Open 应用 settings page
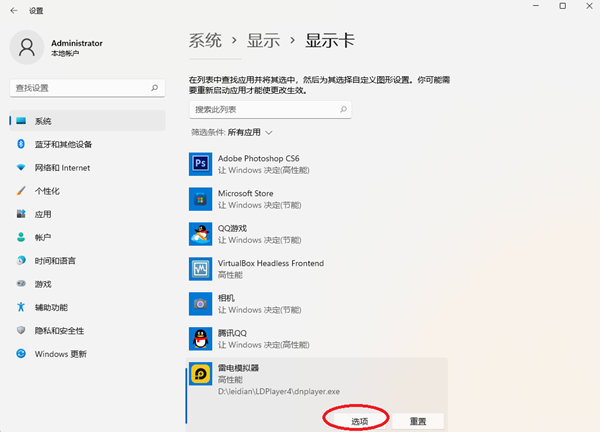 88,214
